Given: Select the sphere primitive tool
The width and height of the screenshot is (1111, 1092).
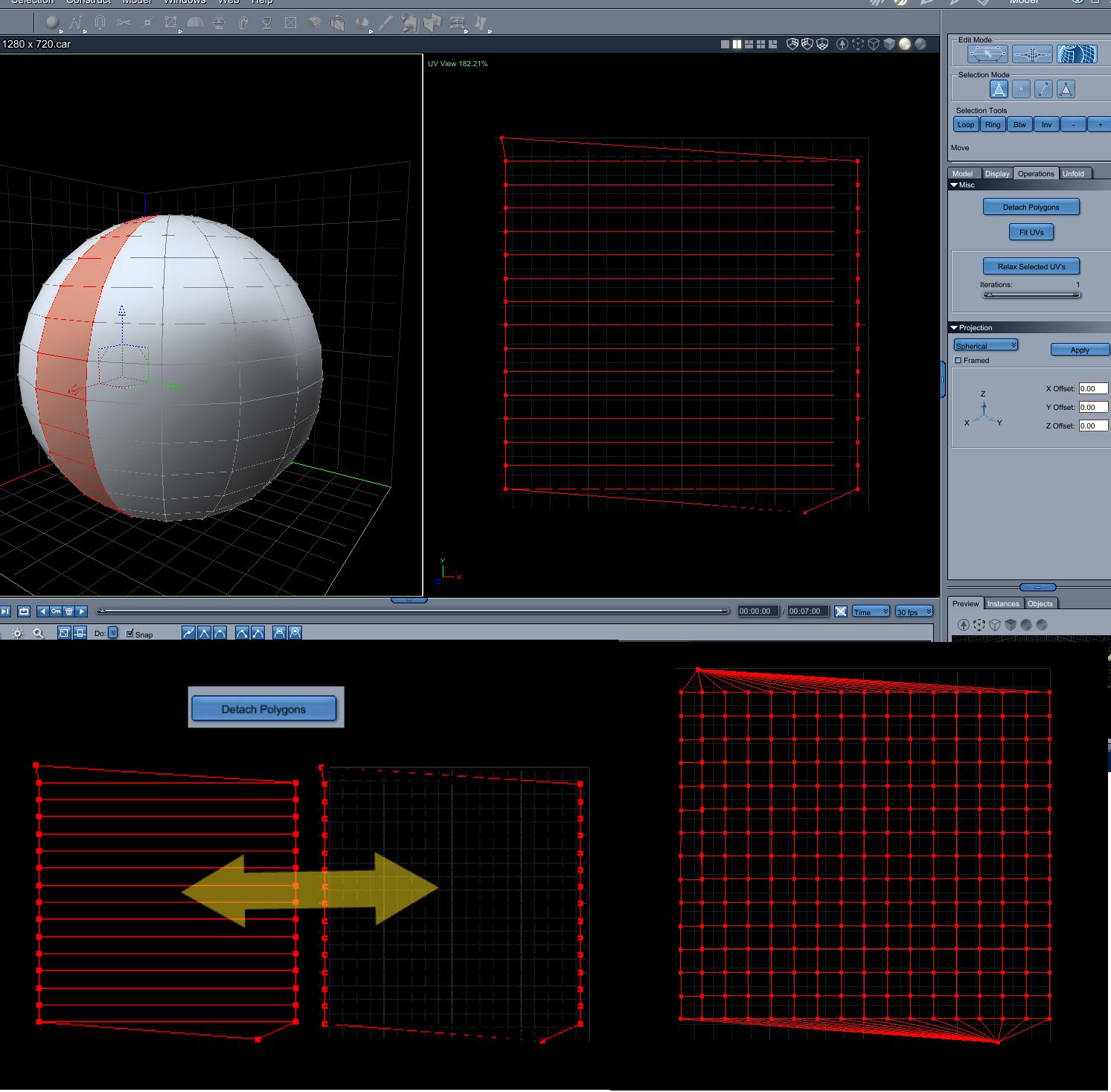Looking at the screenshot, I should tap(52, 23).
